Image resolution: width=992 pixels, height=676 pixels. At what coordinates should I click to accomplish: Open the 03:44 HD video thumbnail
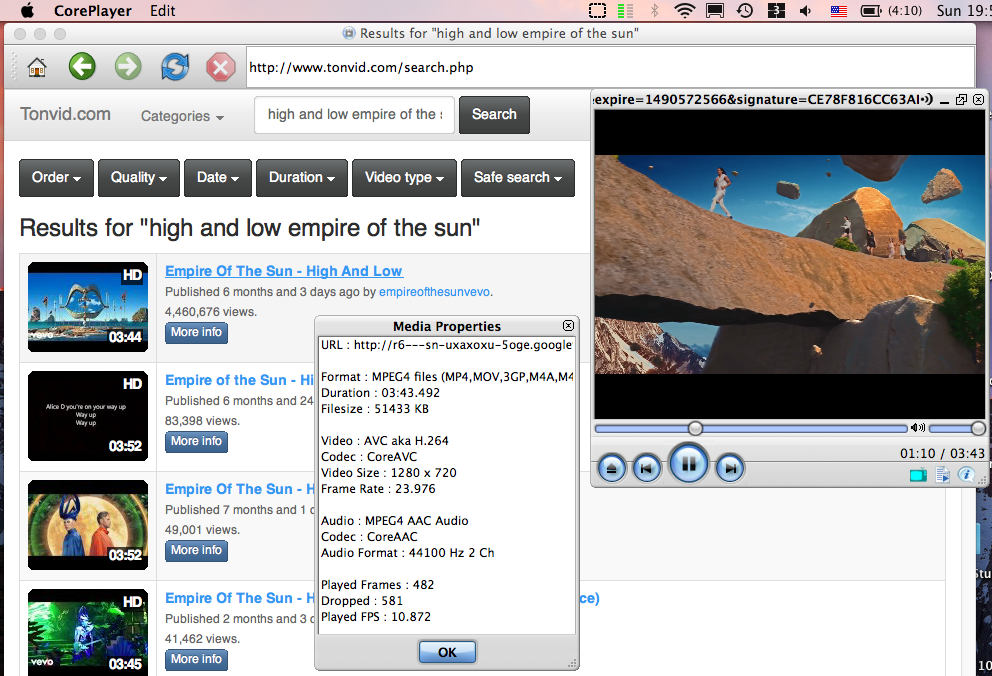[x=88, y=307]
